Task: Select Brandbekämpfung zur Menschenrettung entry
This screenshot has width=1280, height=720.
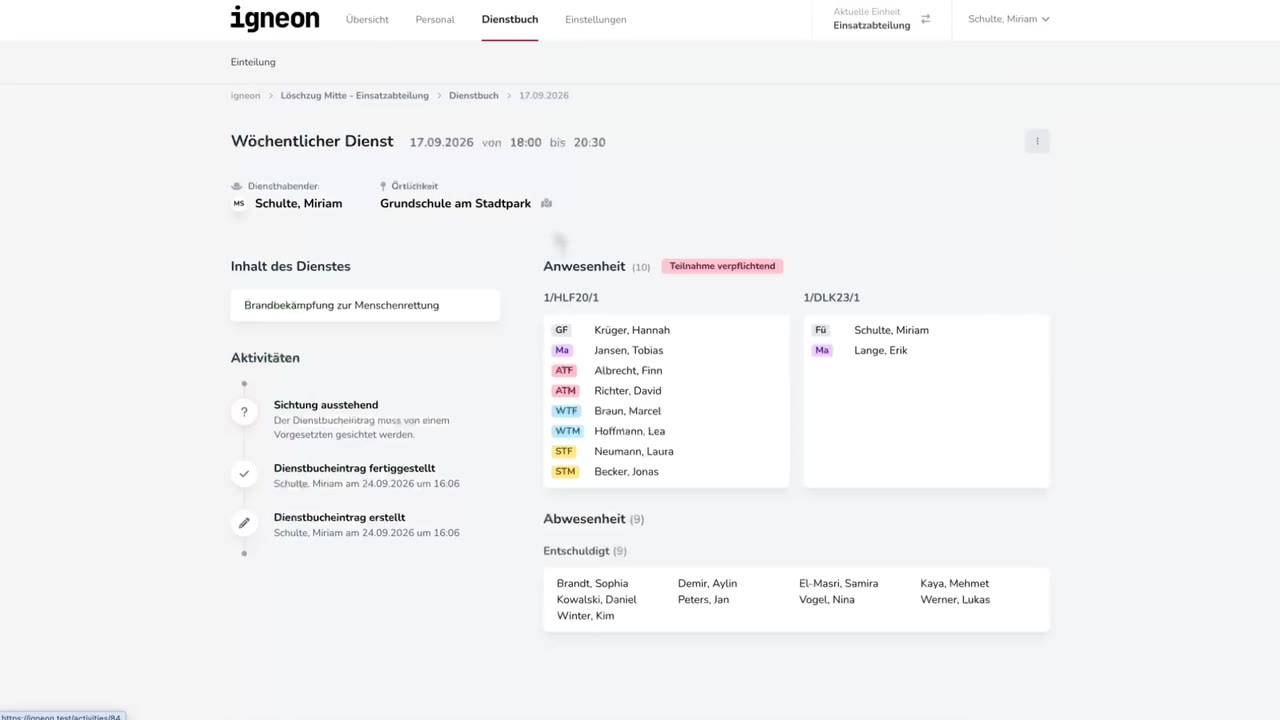Action: pos(365,305)
